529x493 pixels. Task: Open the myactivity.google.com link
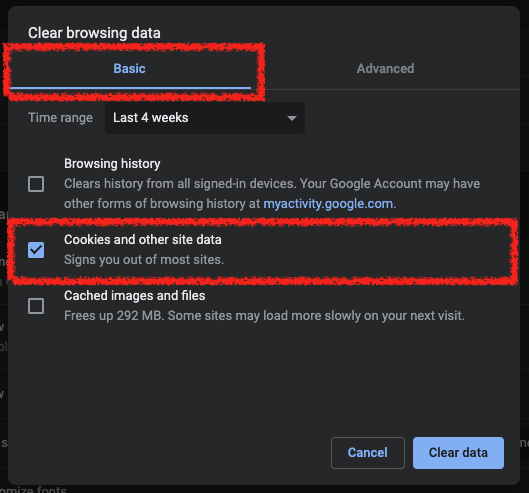(x=328, y=204)
